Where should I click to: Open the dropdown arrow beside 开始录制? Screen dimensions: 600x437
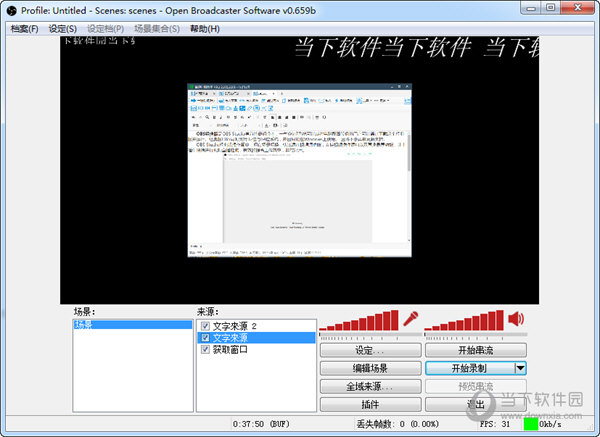coord(520,368)
